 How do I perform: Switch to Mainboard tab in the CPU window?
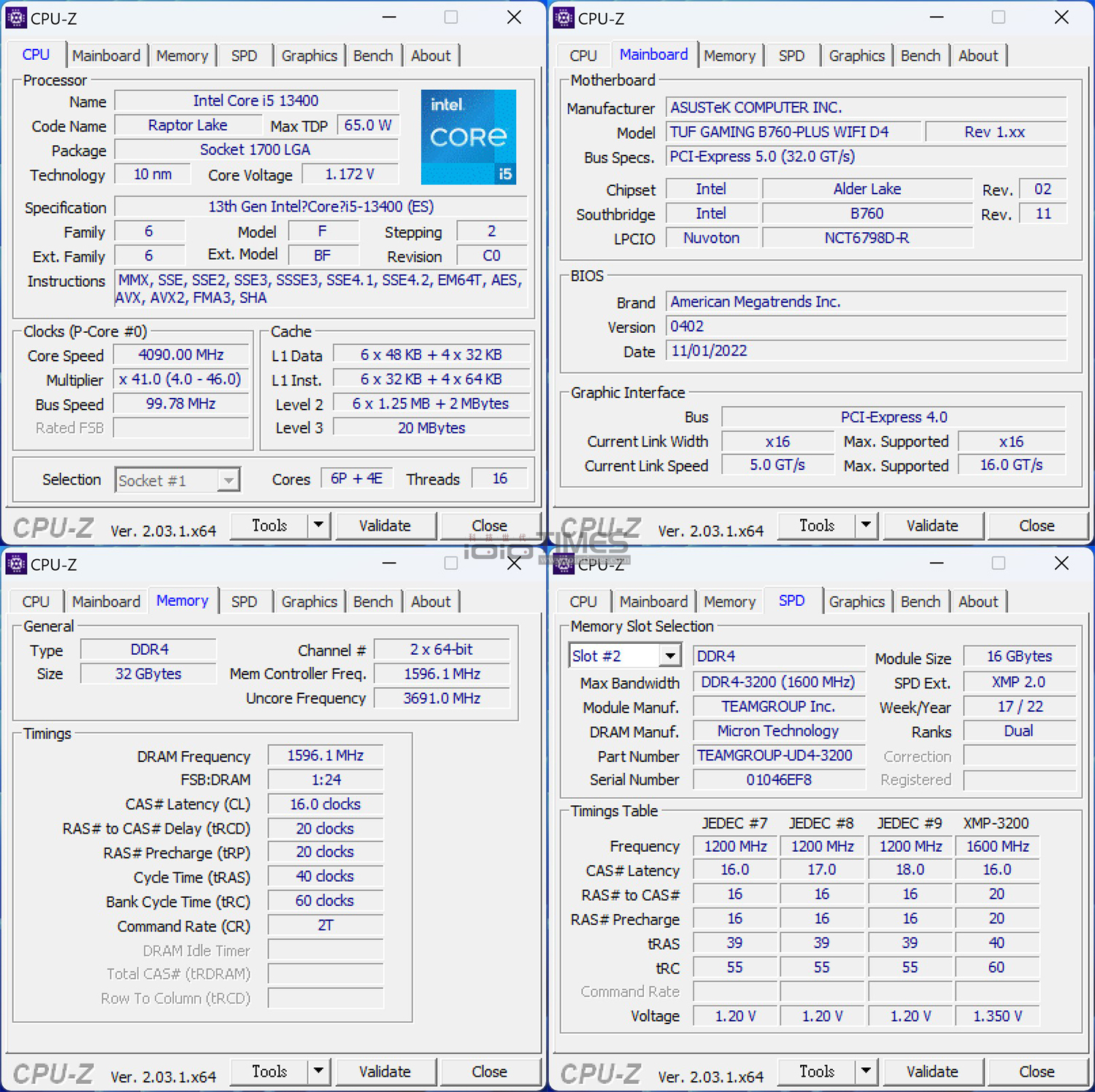106,55
